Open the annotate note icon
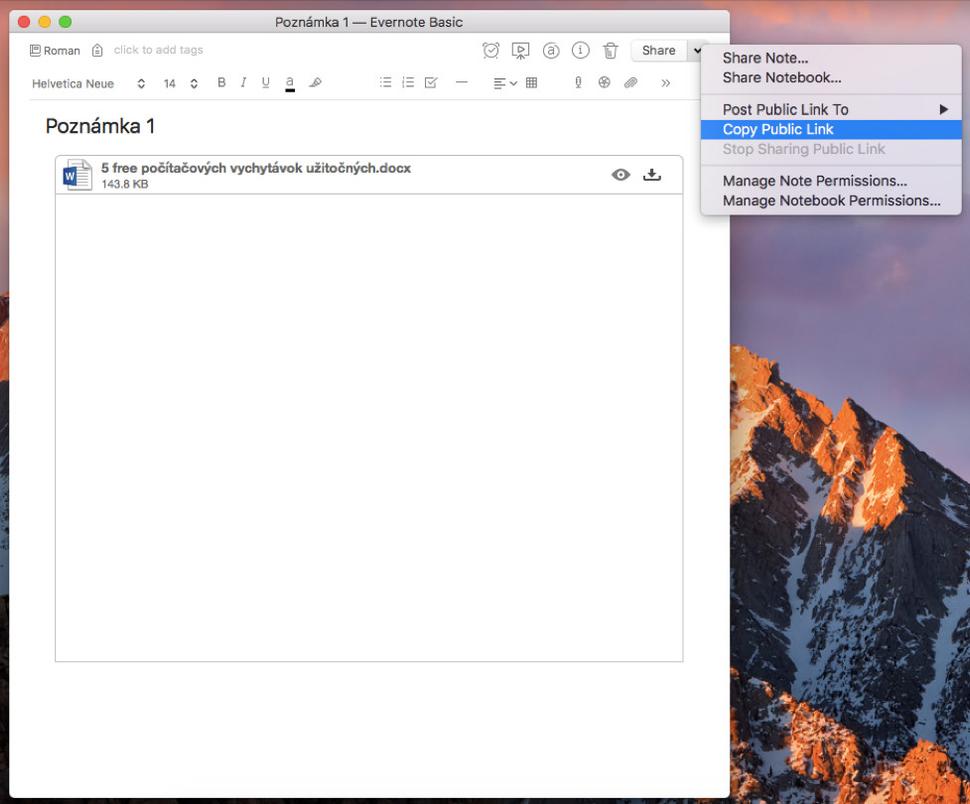Image resolution: width=970 pixels, height=804 pixels. [x=551, y=50]
